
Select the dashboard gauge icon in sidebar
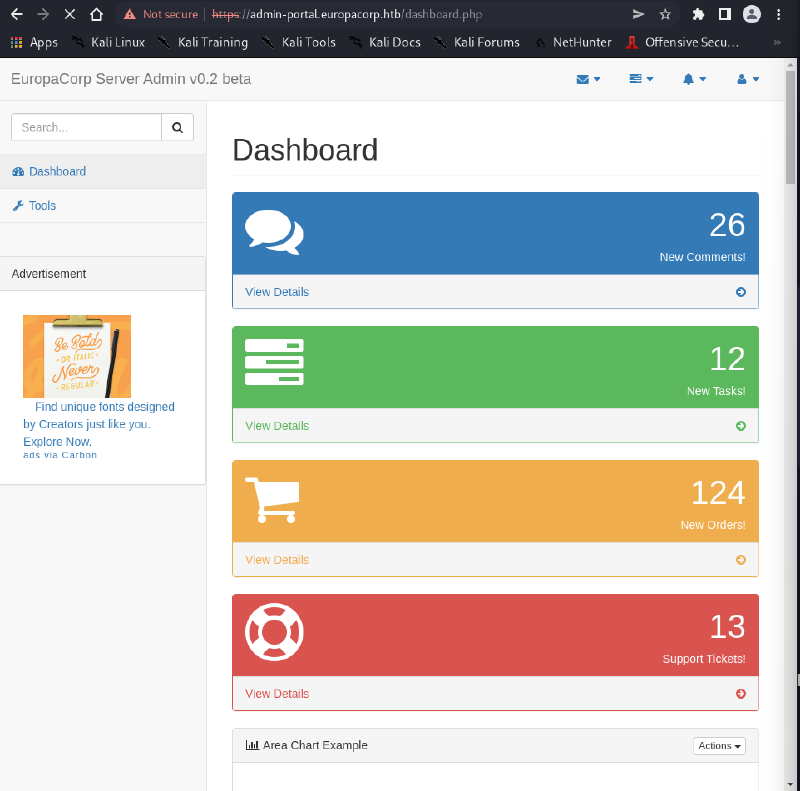click(x=17, y=171)
